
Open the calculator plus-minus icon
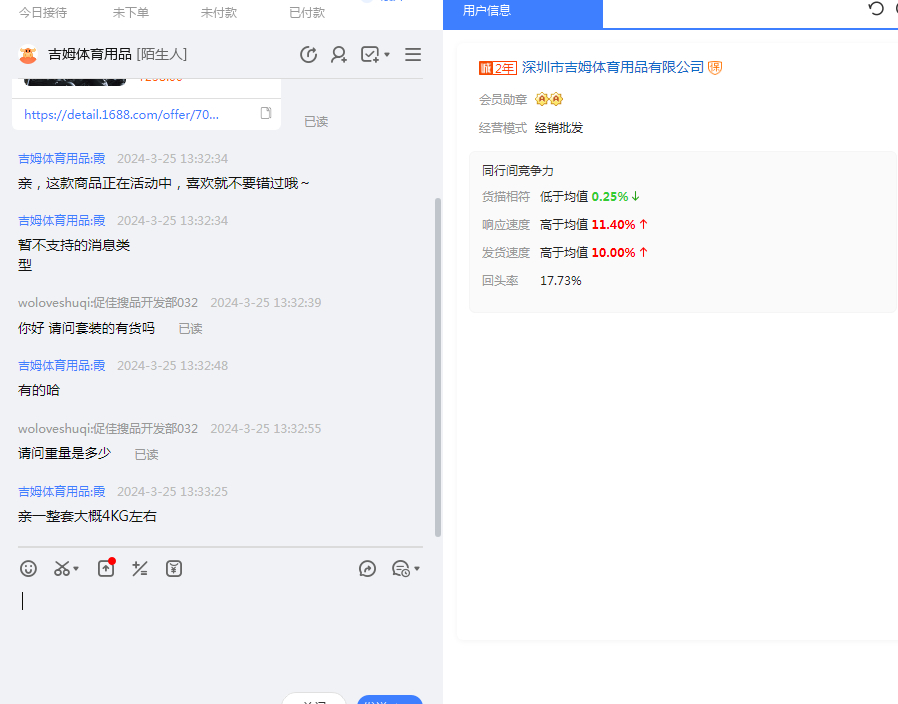point(140,569)
